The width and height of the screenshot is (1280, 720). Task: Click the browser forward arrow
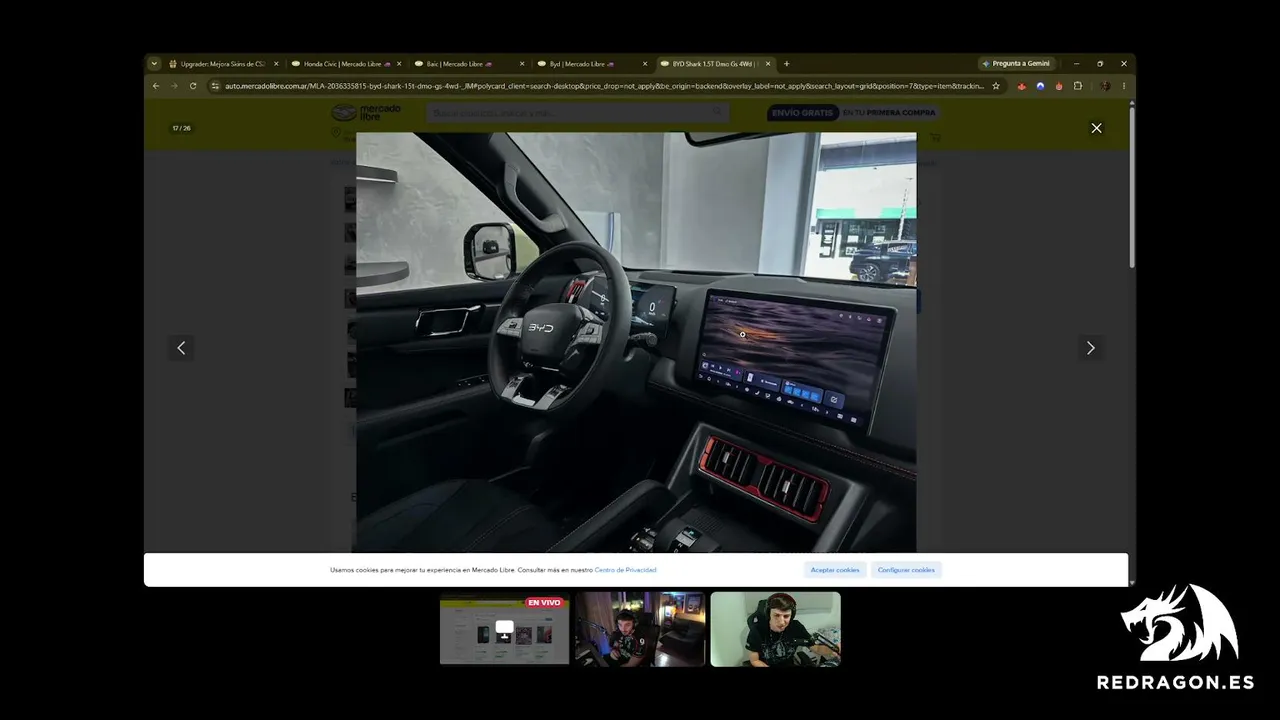click(x=174, y=86)
